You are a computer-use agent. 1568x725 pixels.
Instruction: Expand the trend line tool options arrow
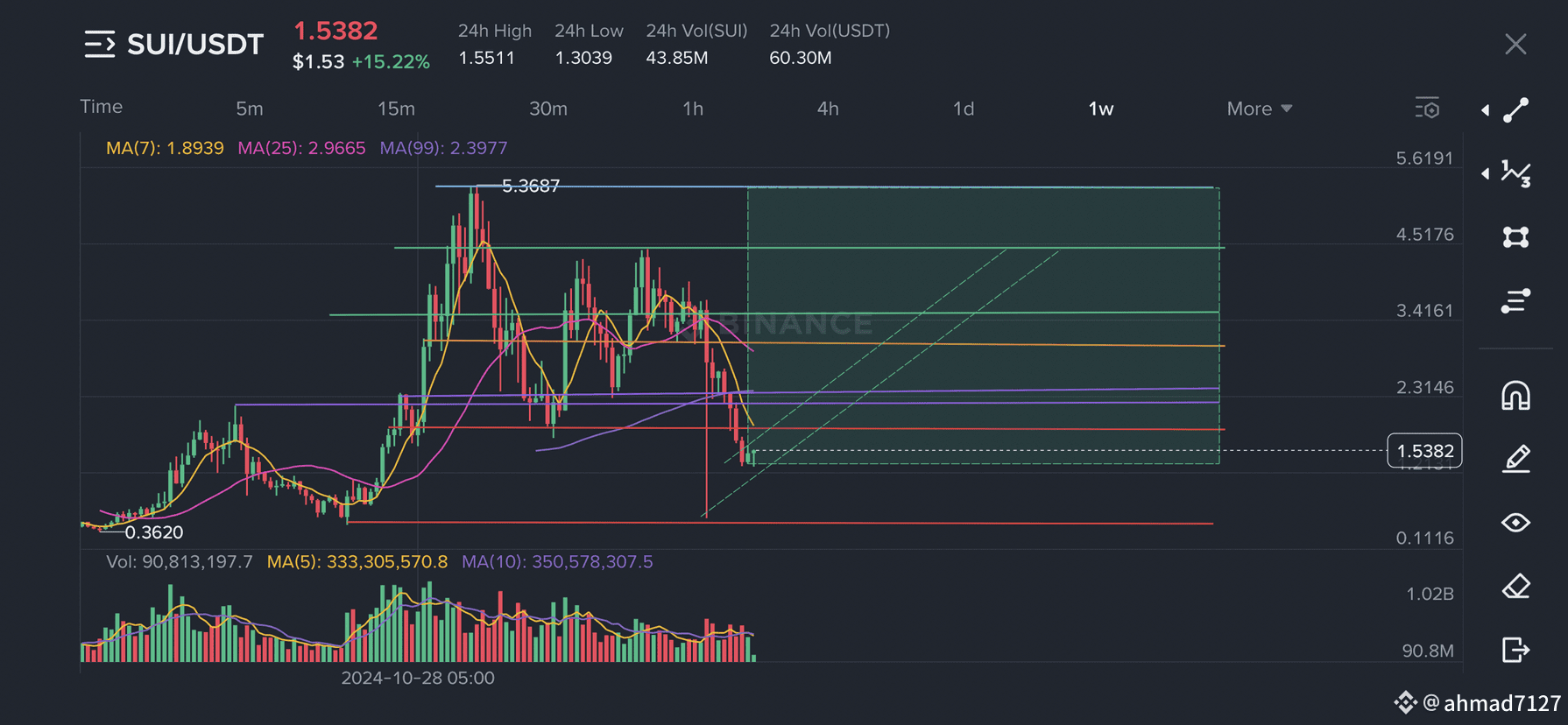pos(1485,109)
